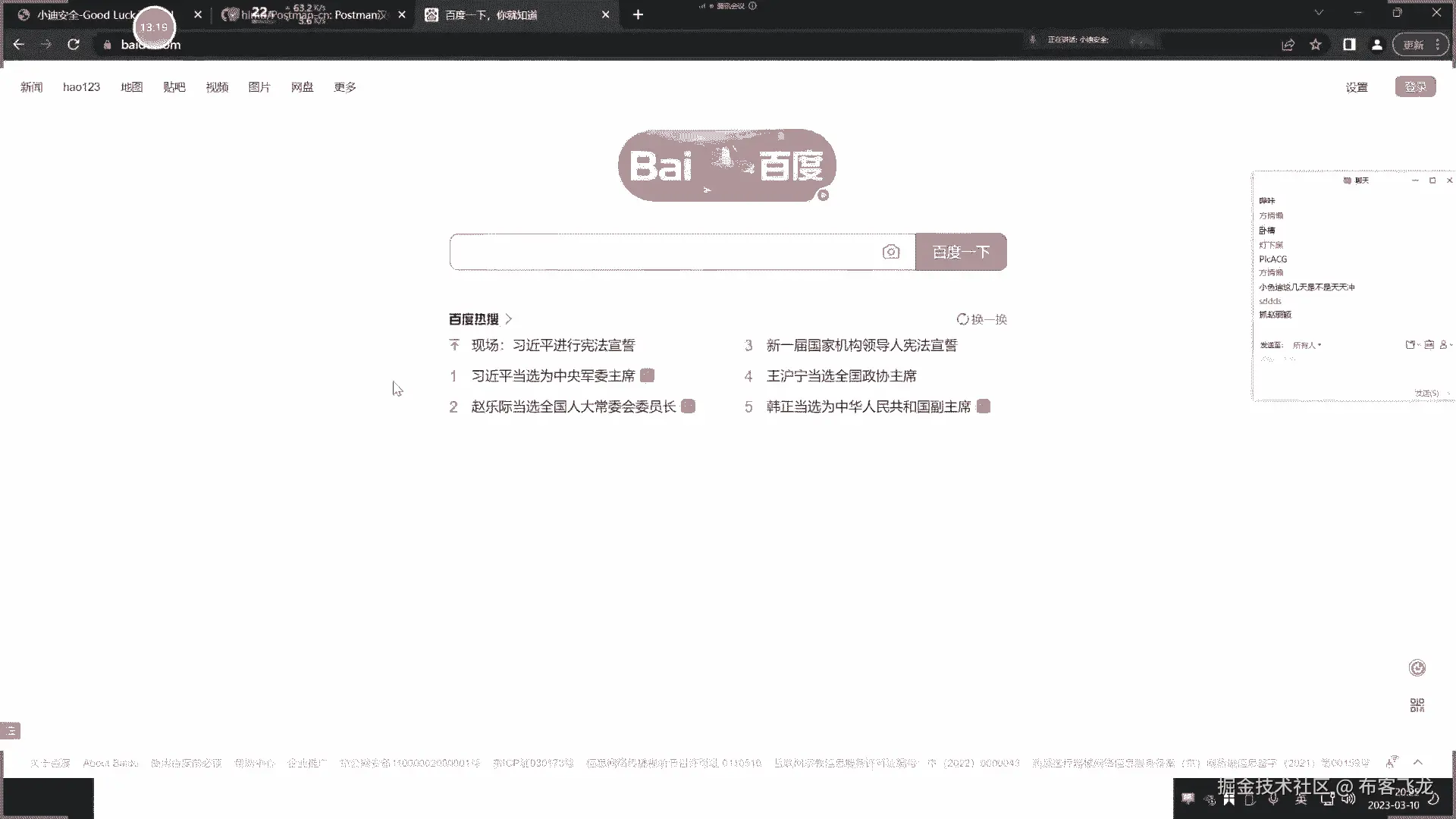Screen dimensions: 1456x819
Task: Click the lock site-info icon
Action: point(107,45)
